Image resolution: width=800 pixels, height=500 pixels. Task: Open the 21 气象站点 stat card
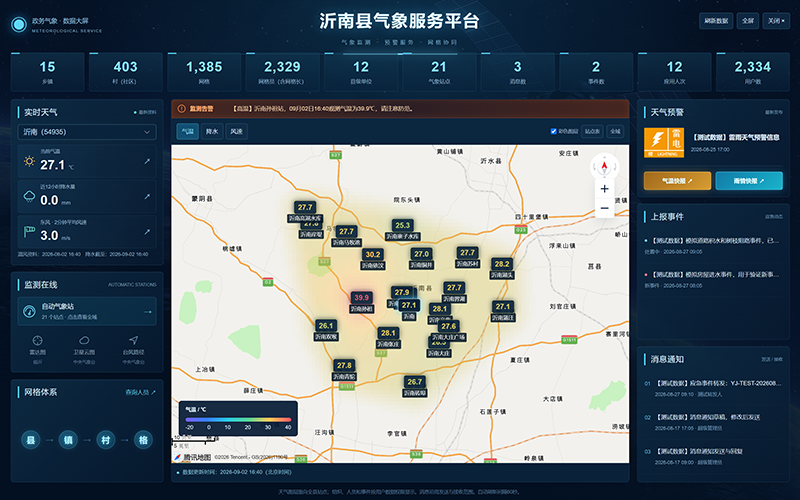coord(439,72)
